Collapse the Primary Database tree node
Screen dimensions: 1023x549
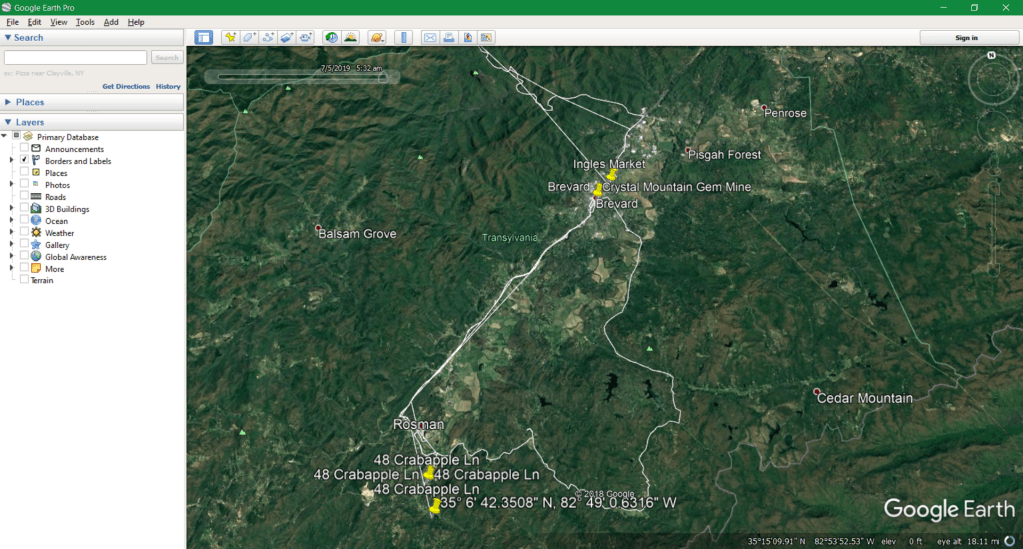(x=5, y=137)
